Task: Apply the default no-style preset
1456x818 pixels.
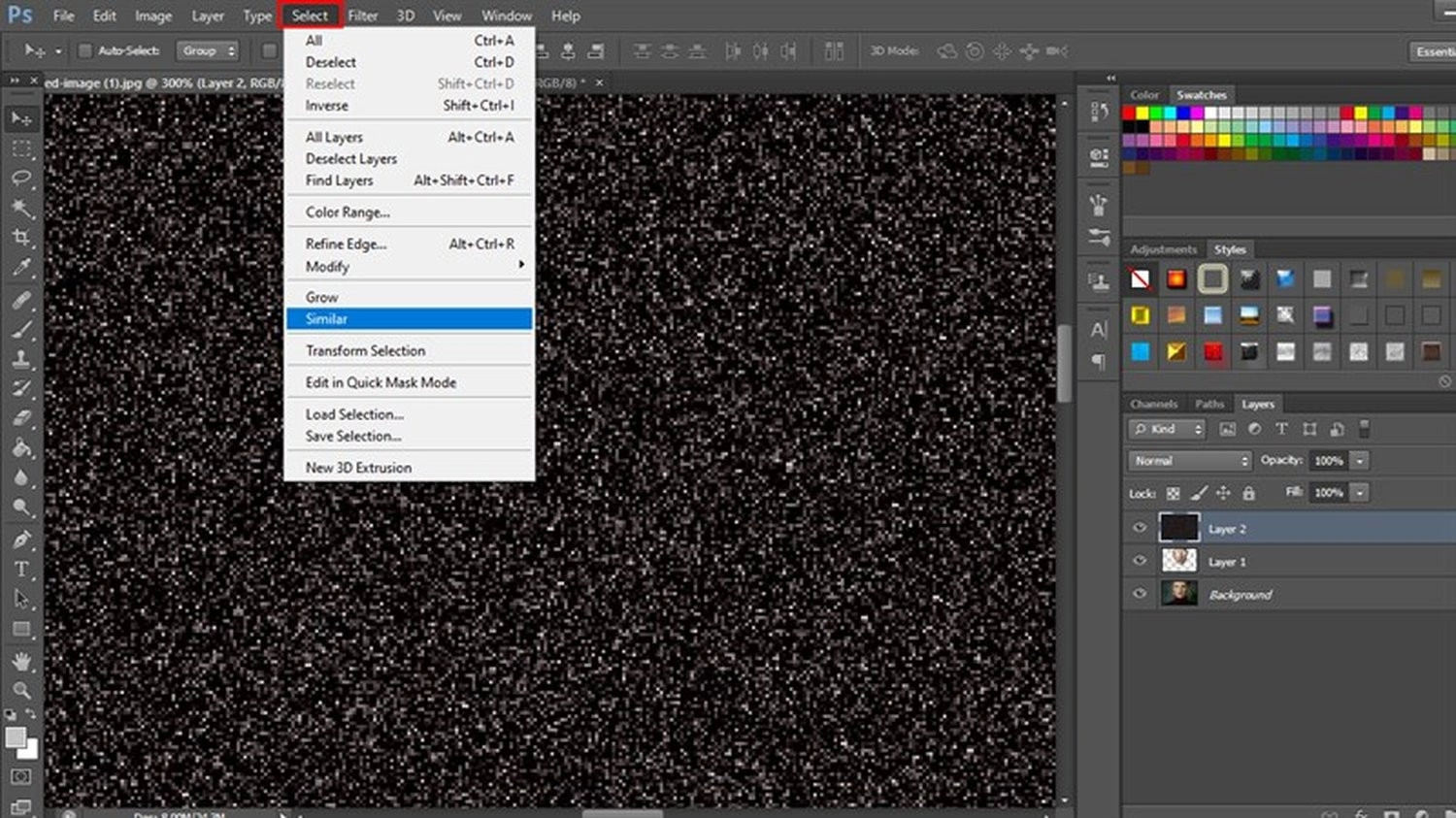Action: coord(1141,279)
